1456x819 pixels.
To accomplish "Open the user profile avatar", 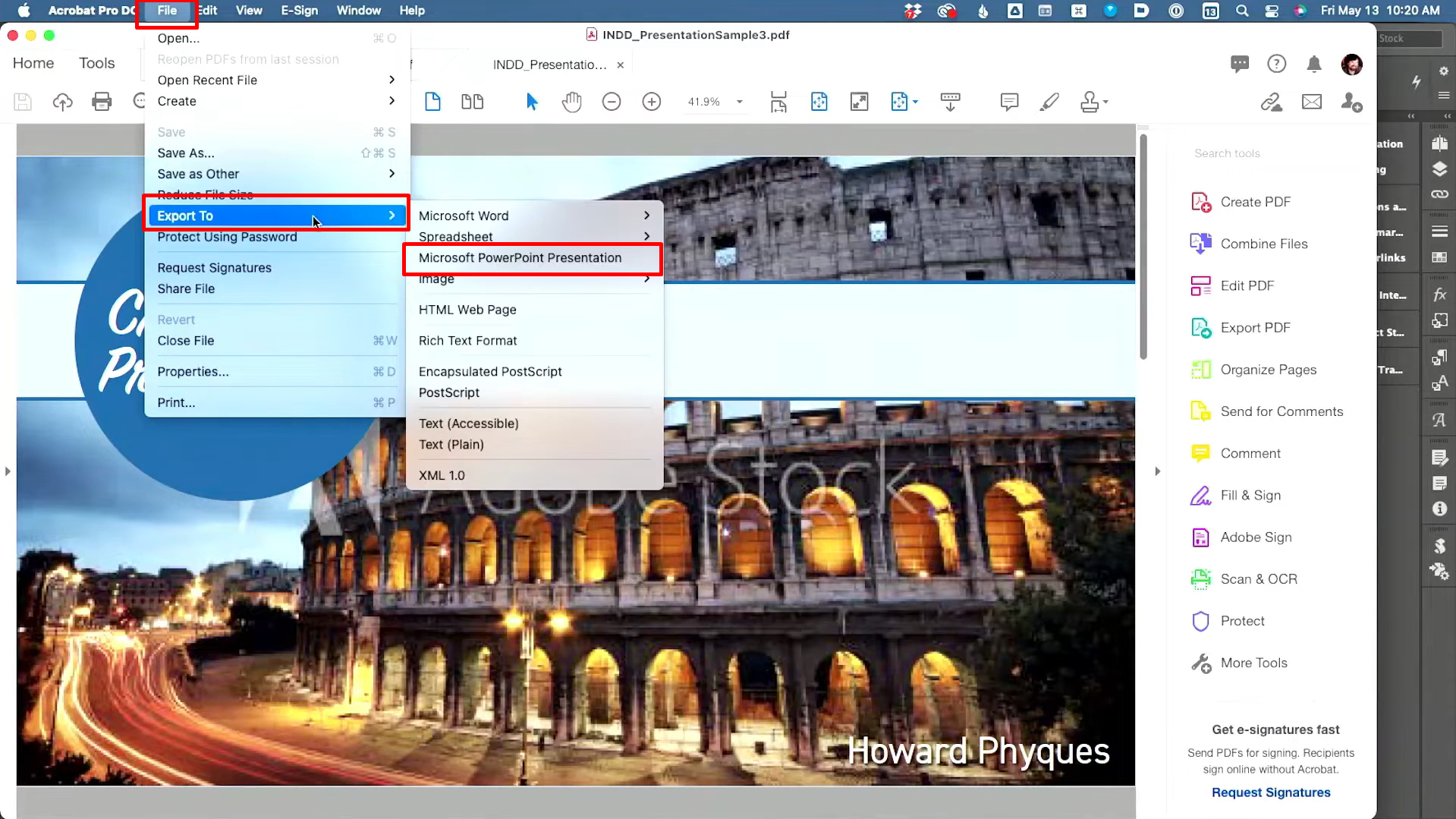I will [1351, 65].
